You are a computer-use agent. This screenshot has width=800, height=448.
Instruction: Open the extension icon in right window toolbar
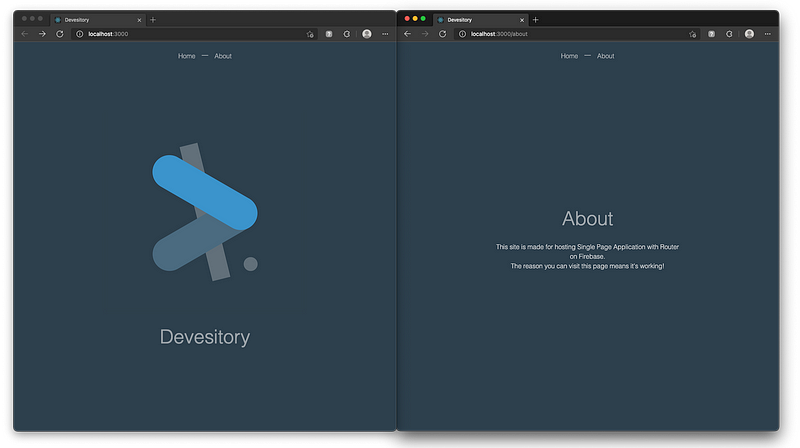point(711,34)
